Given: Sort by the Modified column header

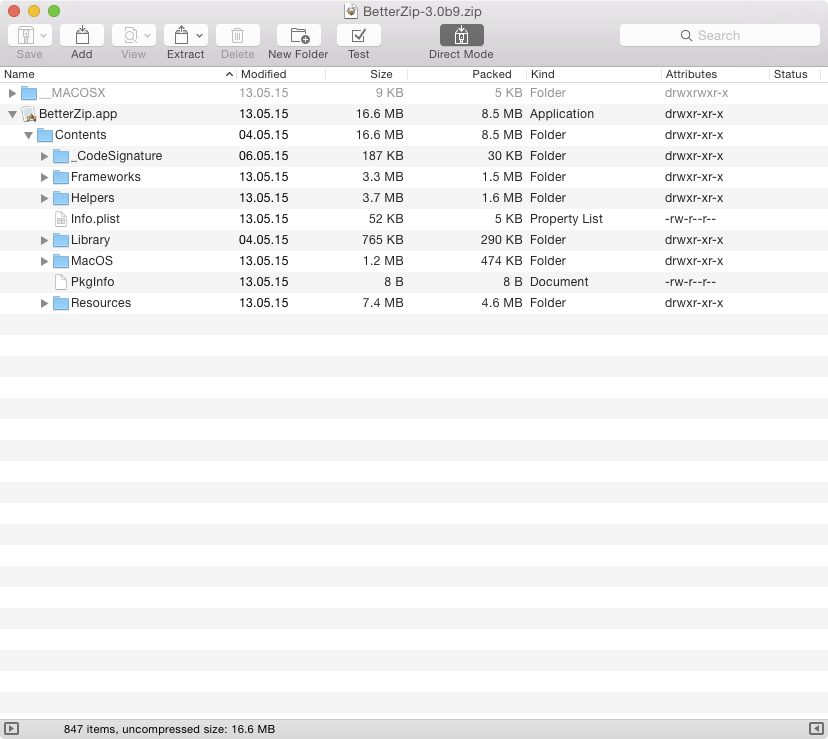Looking at the screenshot, I should point(281,74).
